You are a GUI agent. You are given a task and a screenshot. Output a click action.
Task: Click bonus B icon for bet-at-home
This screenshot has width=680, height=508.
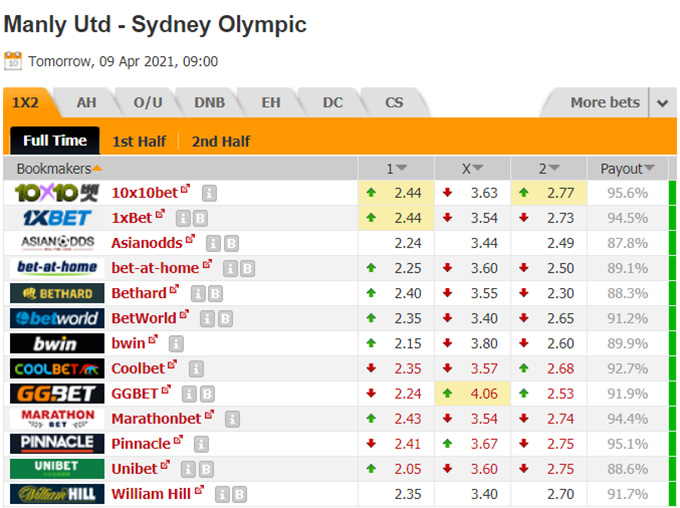point(247,269)
